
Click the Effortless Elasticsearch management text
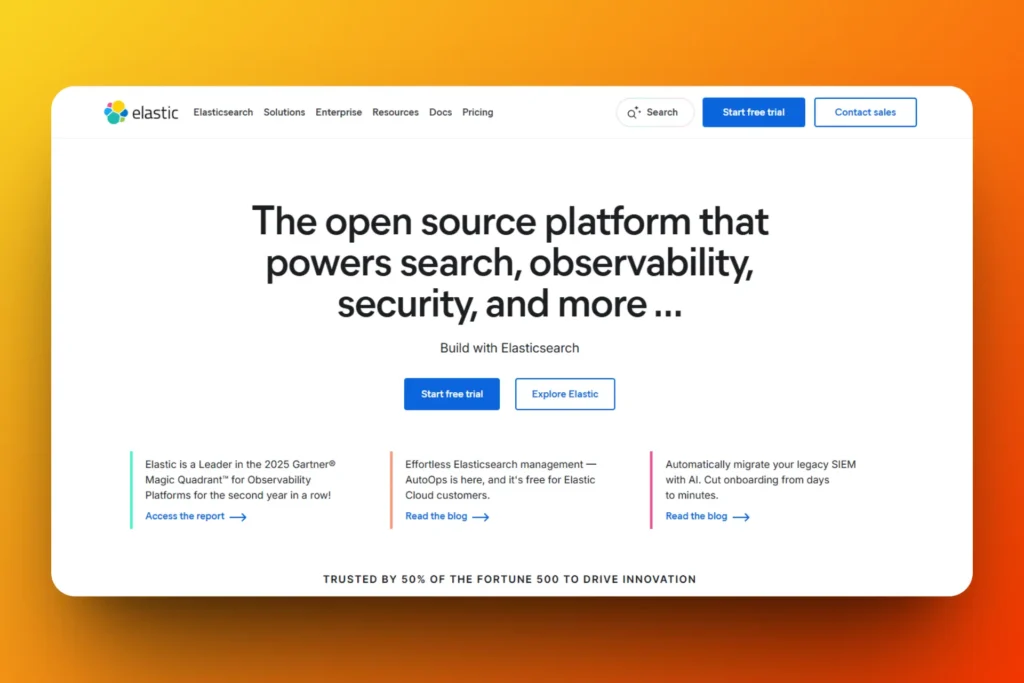(x=500, y=479)
